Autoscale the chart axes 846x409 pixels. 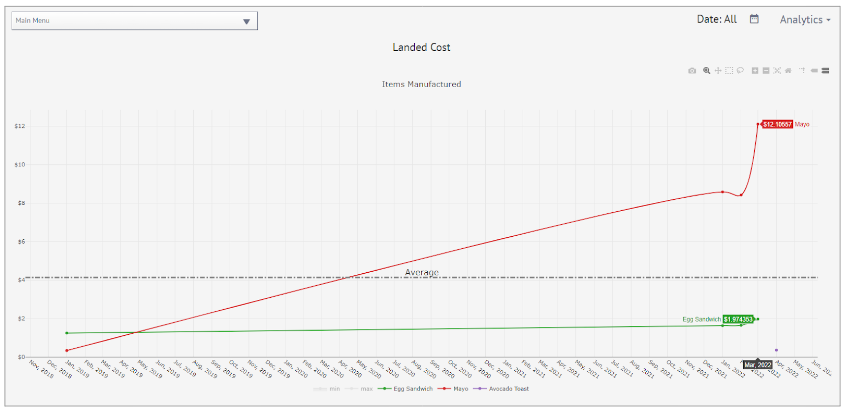(777, 71)
